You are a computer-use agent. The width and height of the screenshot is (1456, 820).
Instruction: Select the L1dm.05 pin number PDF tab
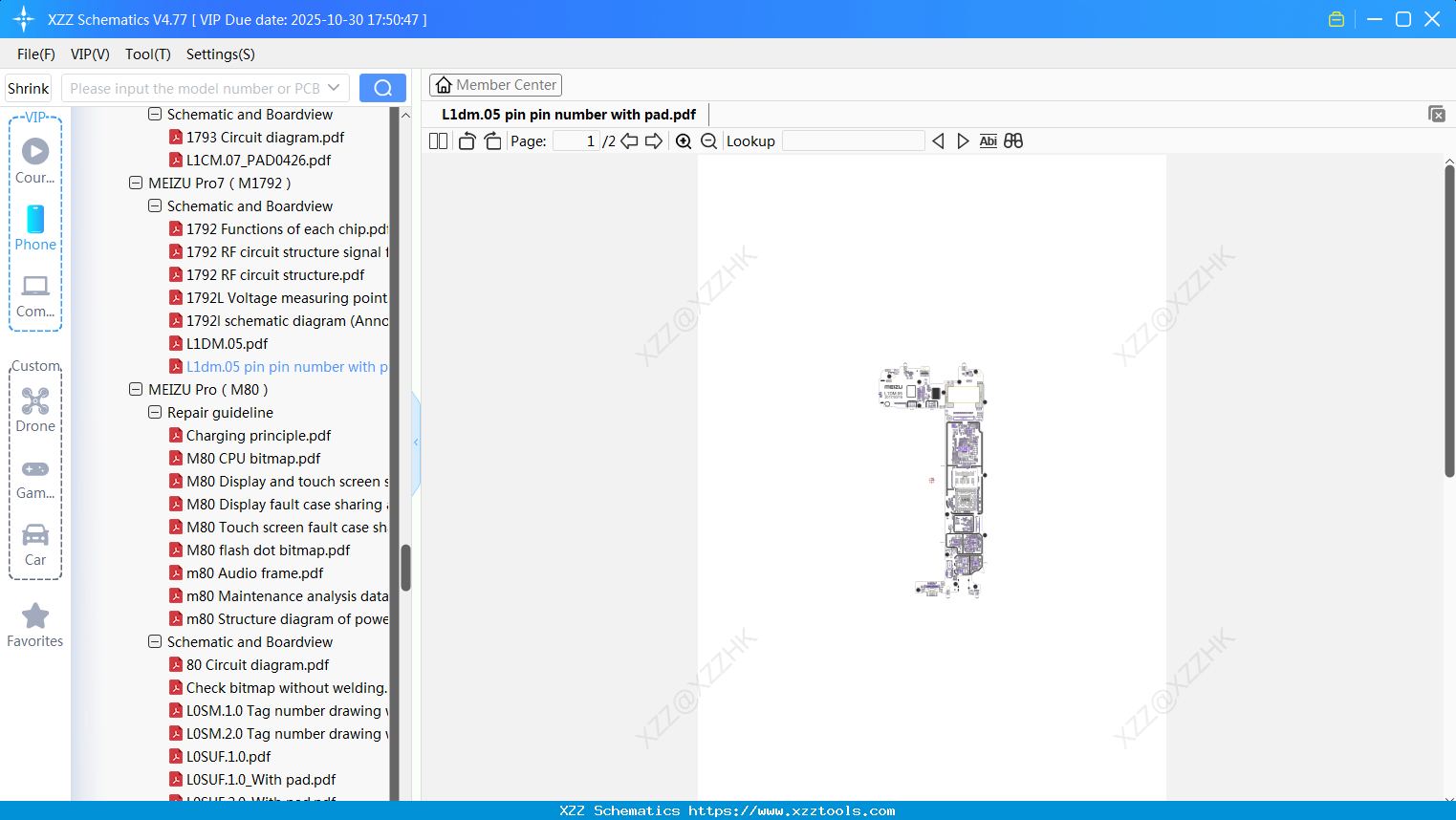tap(569, 115)
